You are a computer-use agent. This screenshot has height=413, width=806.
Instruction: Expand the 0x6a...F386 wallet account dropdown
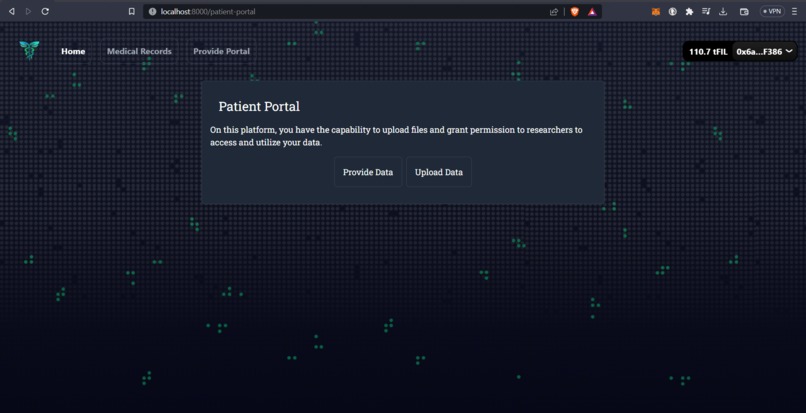pyautogui.click(x=764, y=51)
